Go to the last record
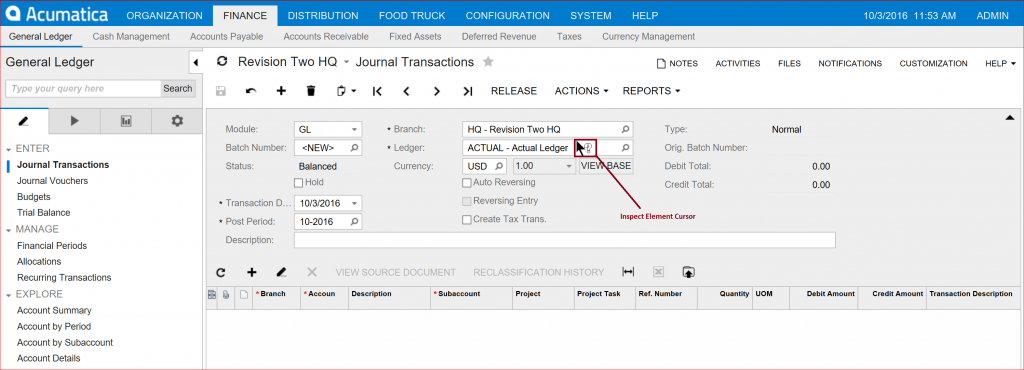This screenshot has height=370, width=1024. tap(468, 91)
